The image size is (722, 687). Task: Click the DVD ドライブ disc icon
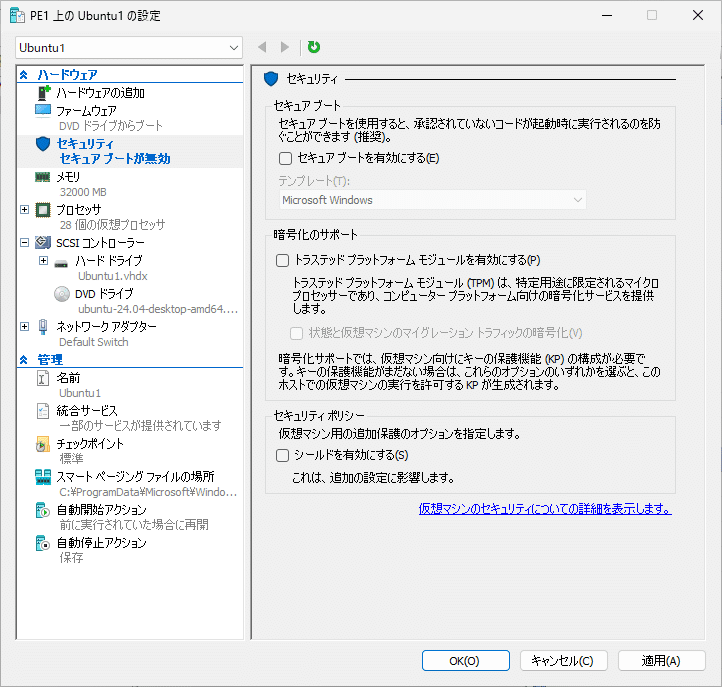[62, 294]
